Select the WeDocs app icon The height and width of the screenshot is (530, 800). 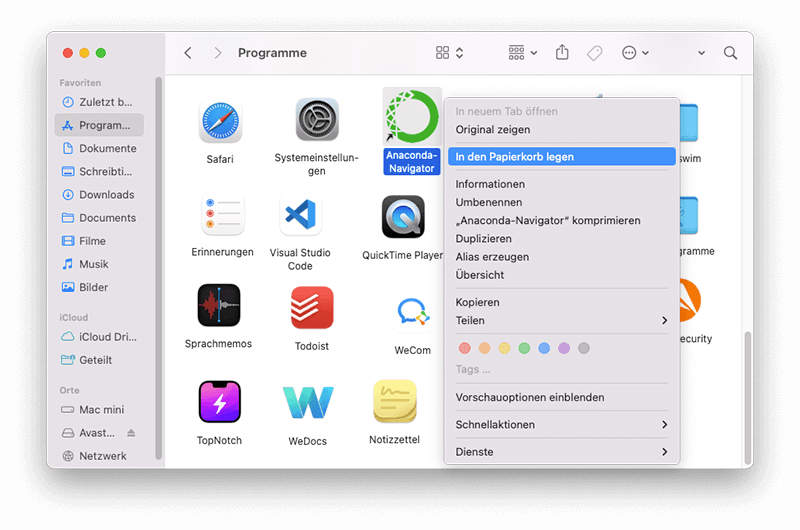(x=308, y=402)
